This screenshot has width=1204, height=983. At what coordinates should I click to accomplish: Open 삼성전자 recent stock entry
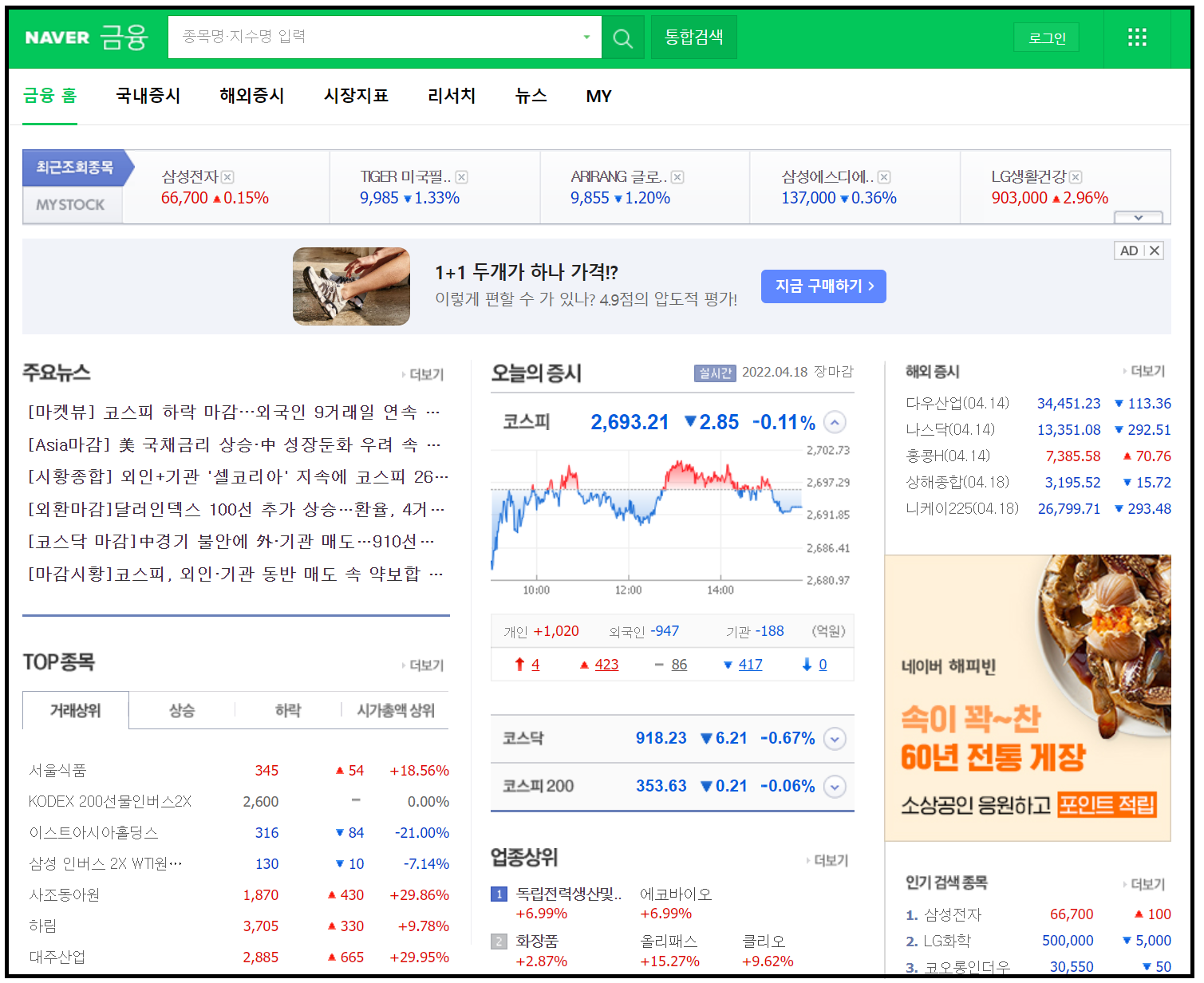click(190, 176)
